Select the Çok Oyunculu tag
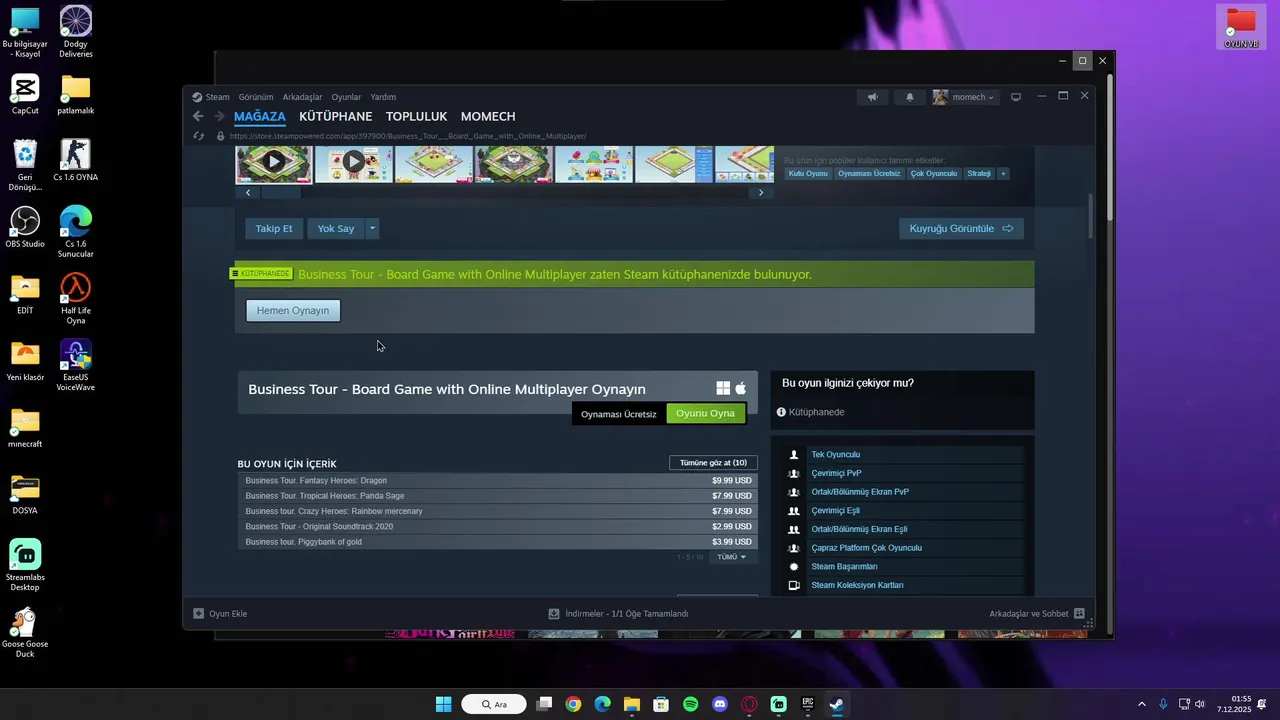Screen dimensions: 1280x720 [934, 173]
